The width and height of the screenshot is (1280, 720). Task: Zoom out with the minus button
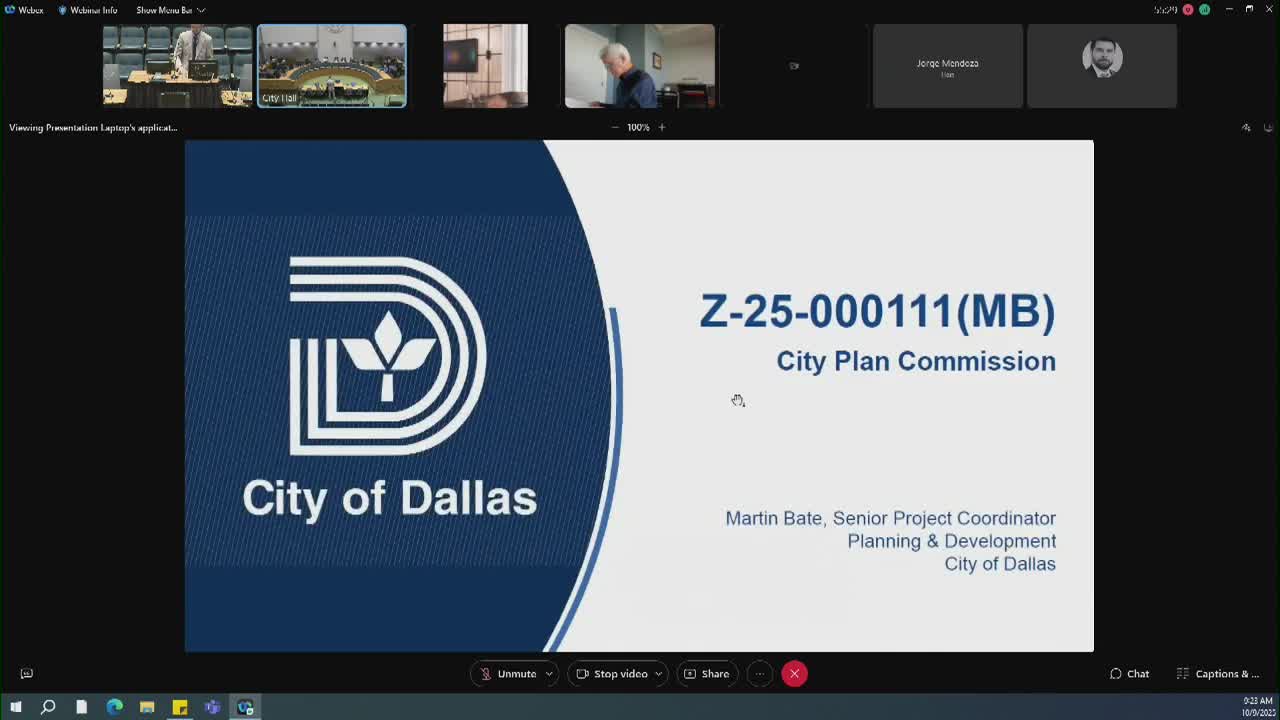[614, 127]
